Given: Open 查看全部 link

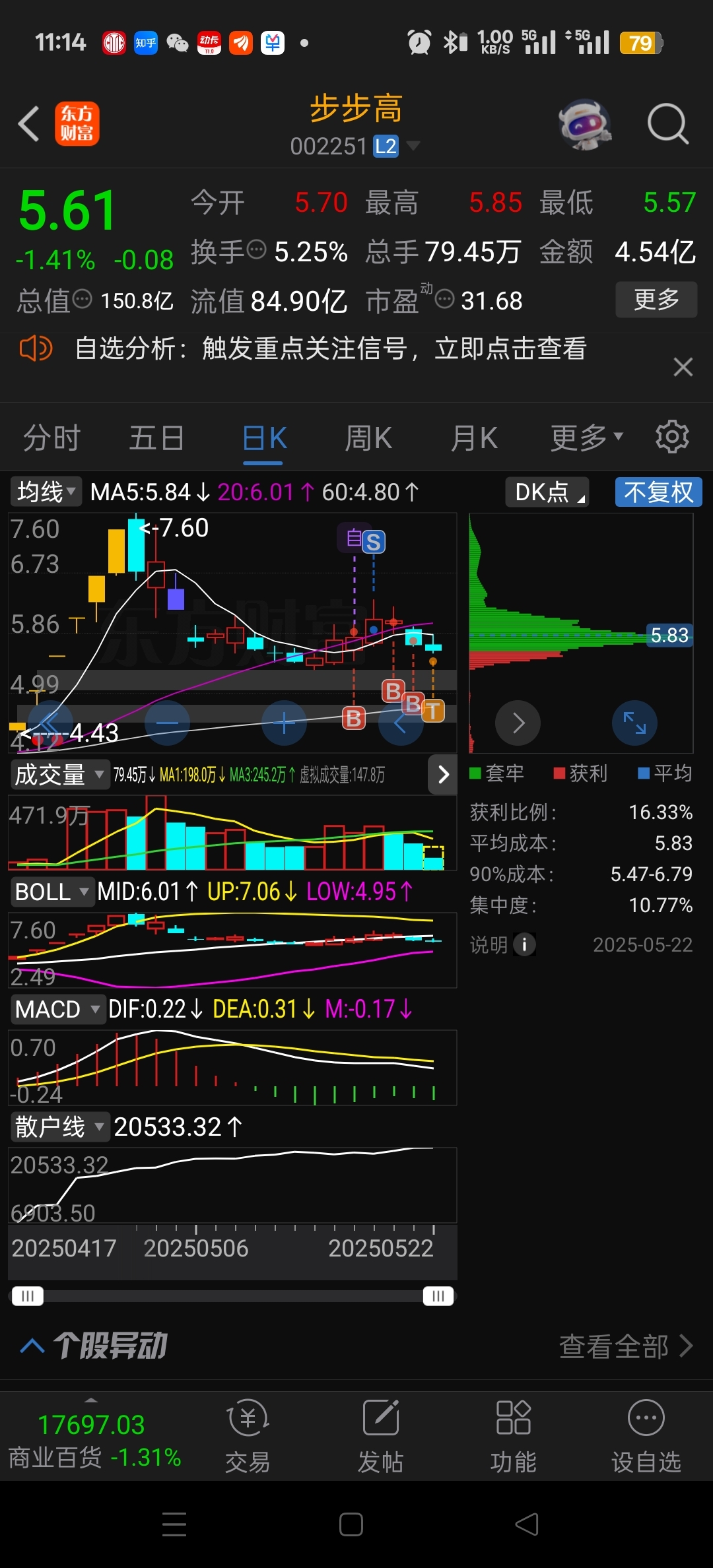Looking at the screenshot, I should coord(626,1346).
